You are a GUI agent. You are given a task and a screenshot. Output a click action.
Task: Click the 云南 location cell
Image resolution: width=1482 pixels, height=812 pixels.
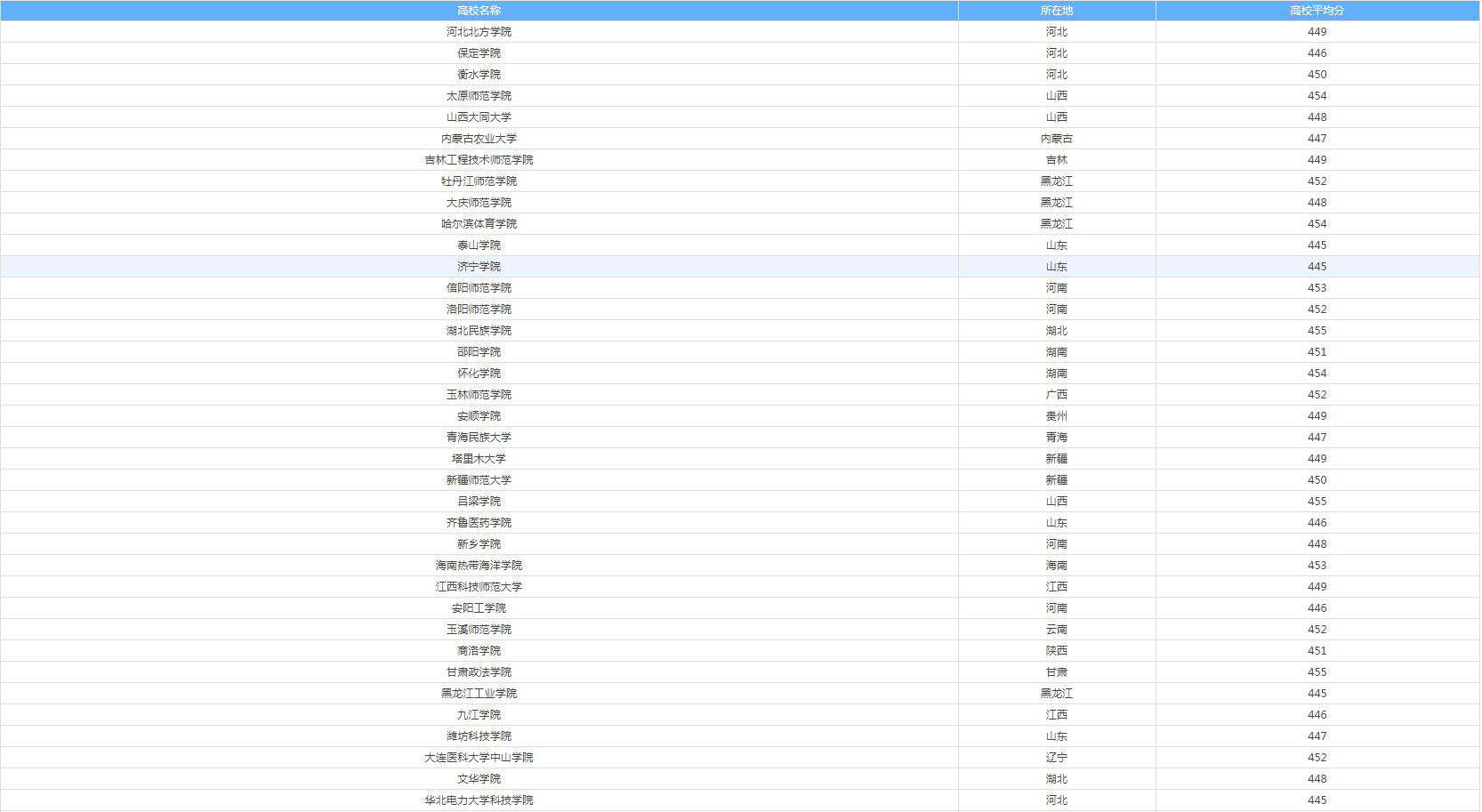tap(1057, 630)
